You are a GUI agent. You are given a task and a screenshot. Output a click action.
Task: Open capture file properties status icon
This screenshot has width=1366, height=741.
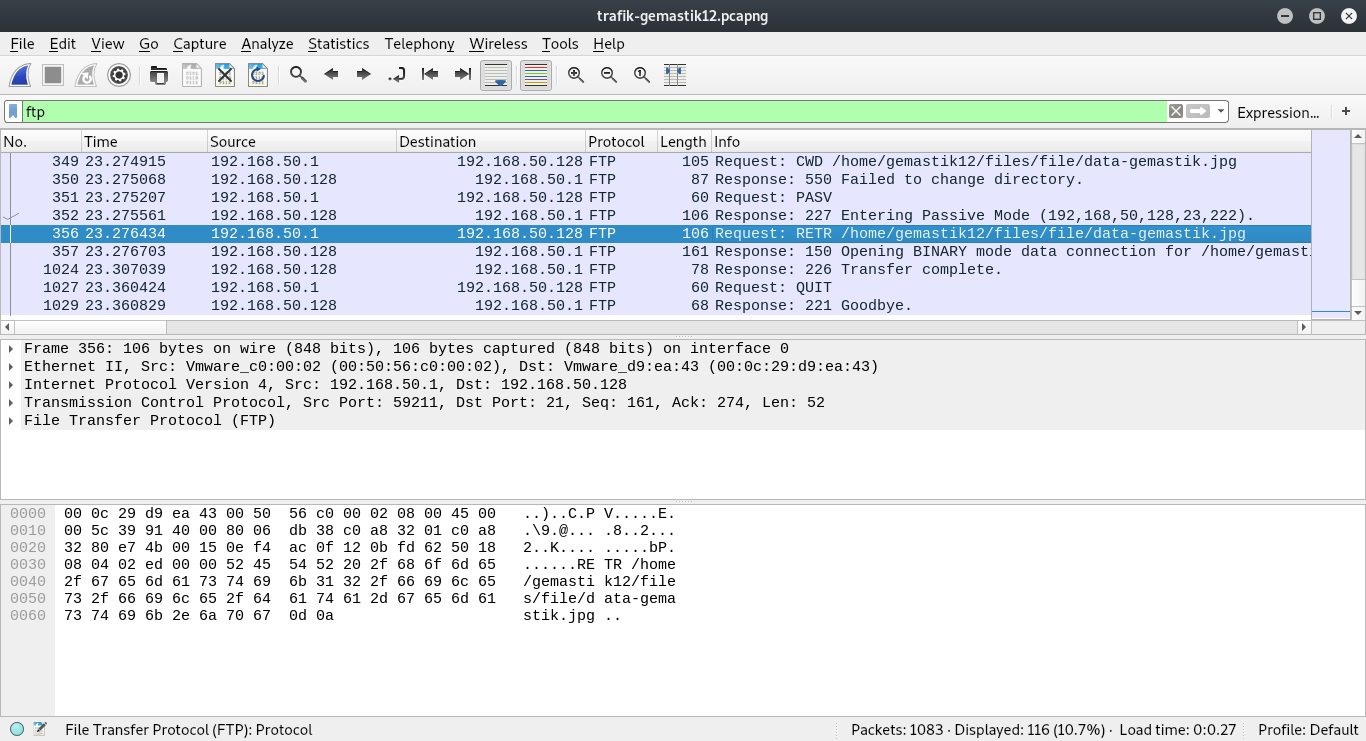point(40,729)
